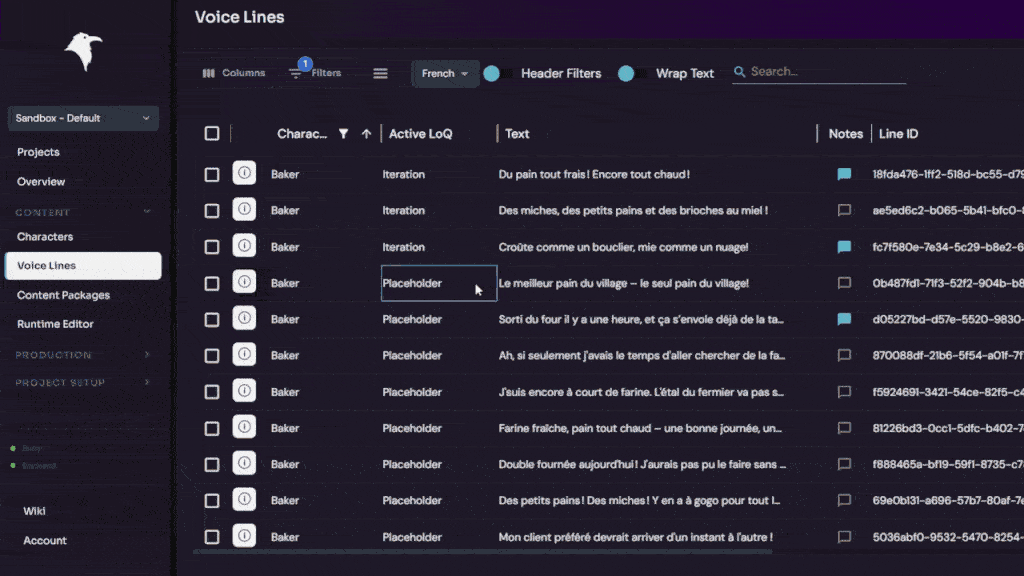Open info for the 'J'suis encore à court' row
This screenshot has width=1024, height=576.
tap(244, 391)
